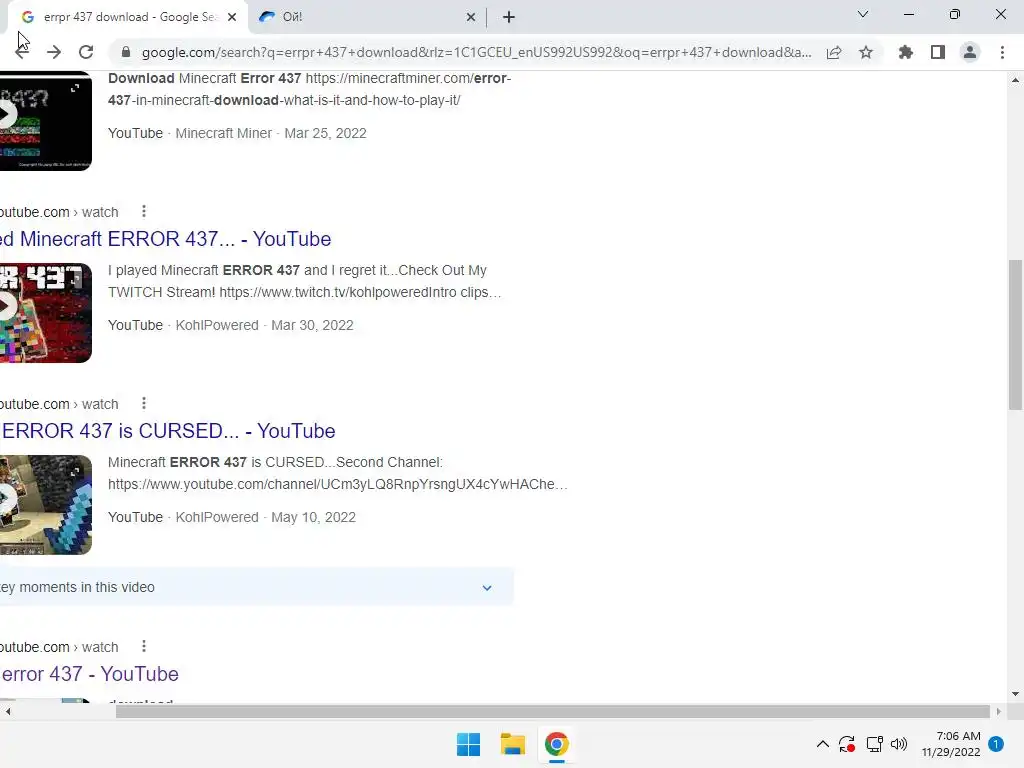Image resolution: width=1024 pixels, height=768 pixels.
Task: Close the 'errpr 437 download' tab
Action: click(x=232, y=17)
